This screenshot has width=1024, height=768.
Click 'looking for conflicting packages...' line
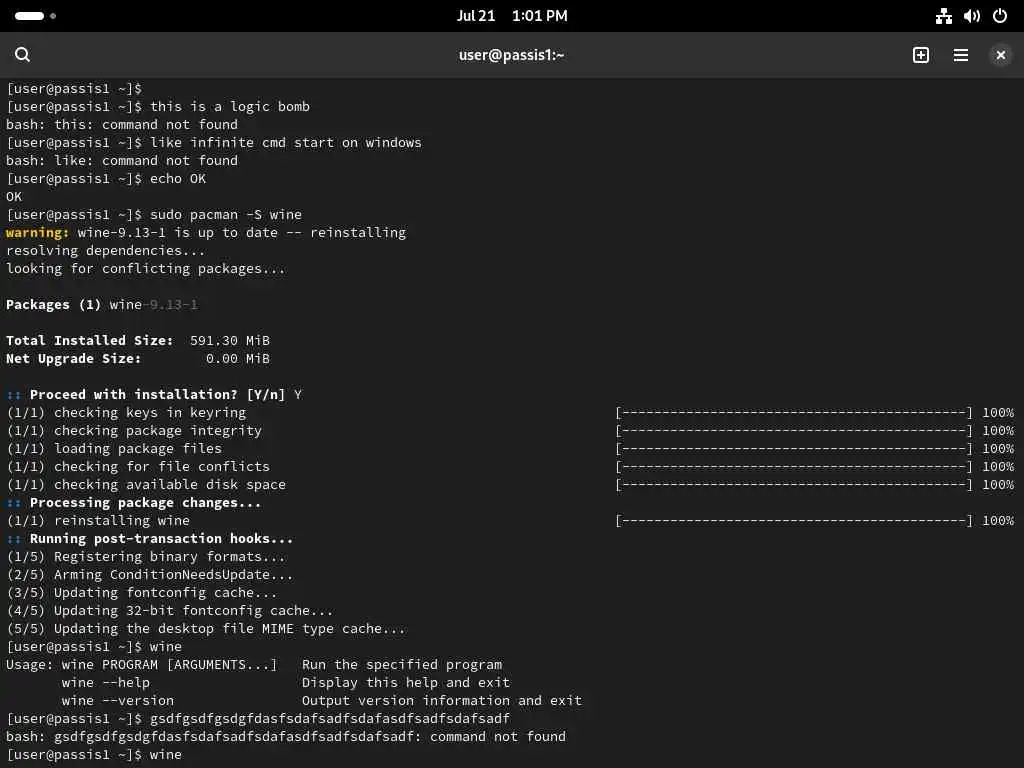(146, 268)
